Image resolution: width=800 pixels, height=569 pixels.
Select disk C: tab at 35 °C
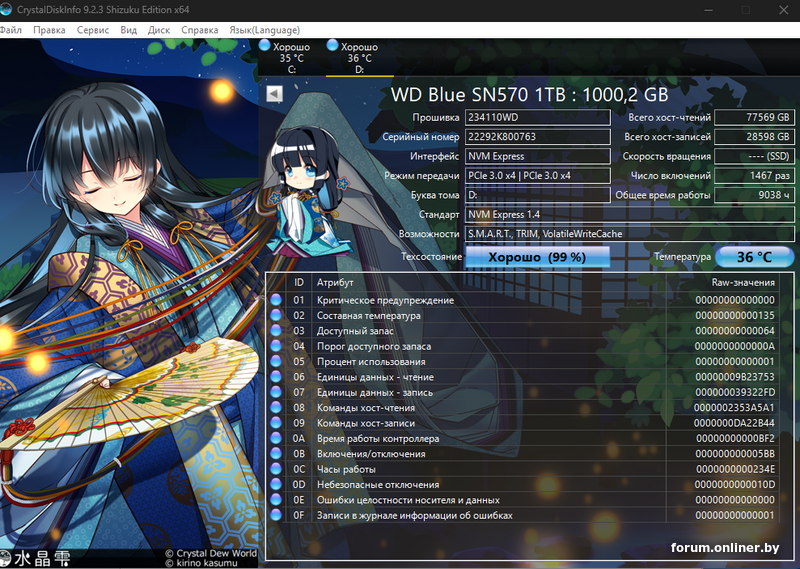[x=291, y=58]
